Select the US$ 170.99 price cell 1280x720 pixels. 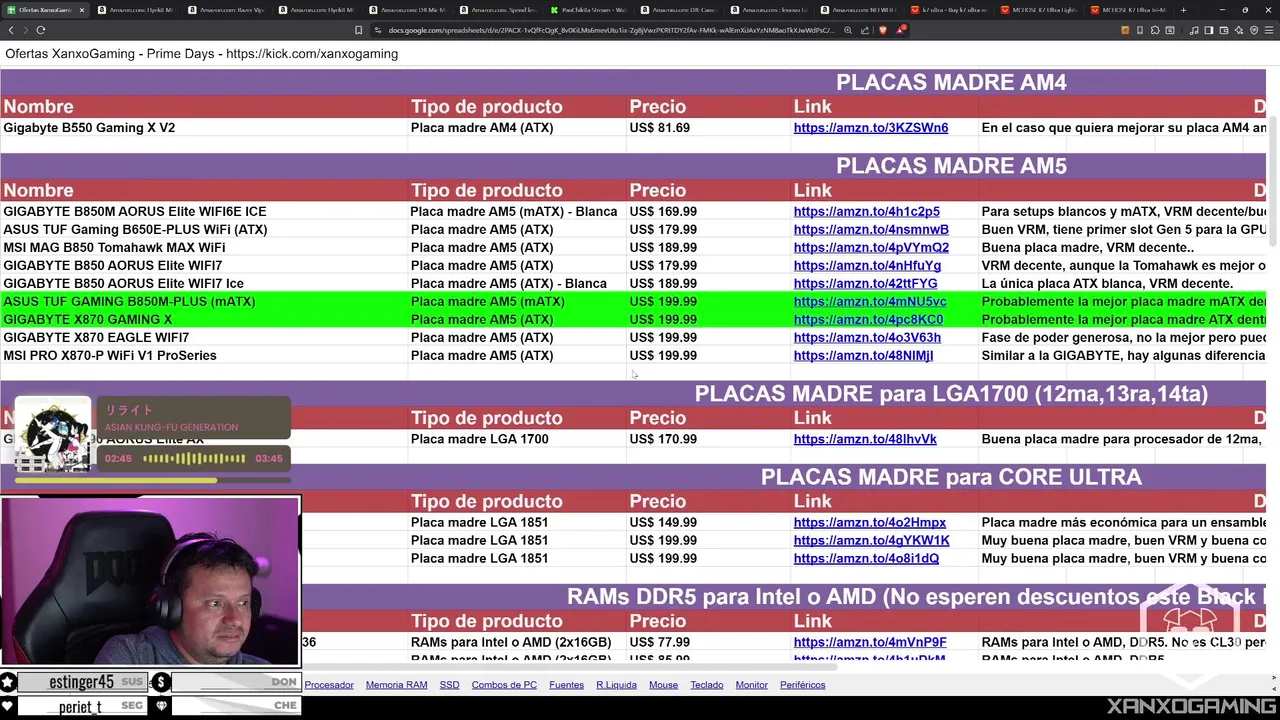pos(708,439)
